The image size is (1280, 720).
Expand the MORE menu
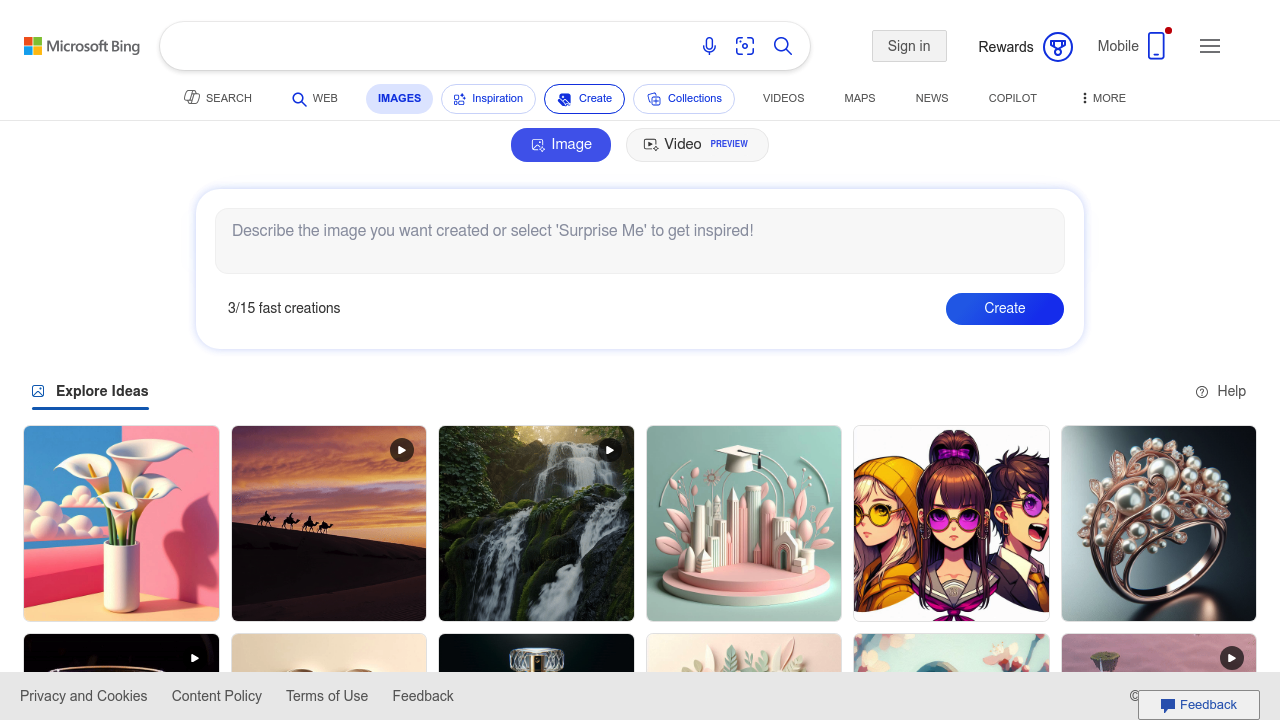coord(1103,98)
